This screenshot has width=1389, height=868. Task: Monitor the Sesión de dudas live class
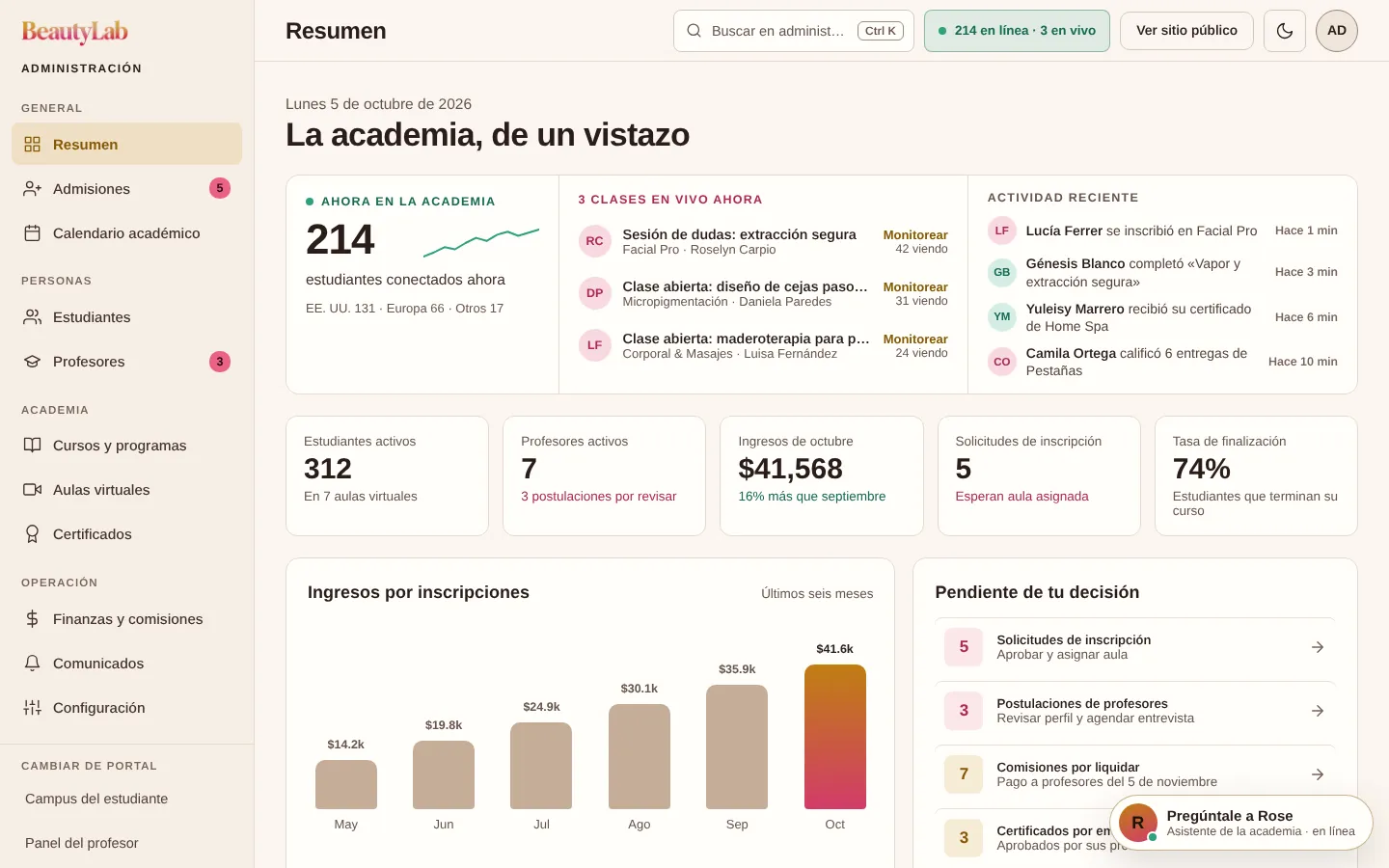(x=915, y=235)
